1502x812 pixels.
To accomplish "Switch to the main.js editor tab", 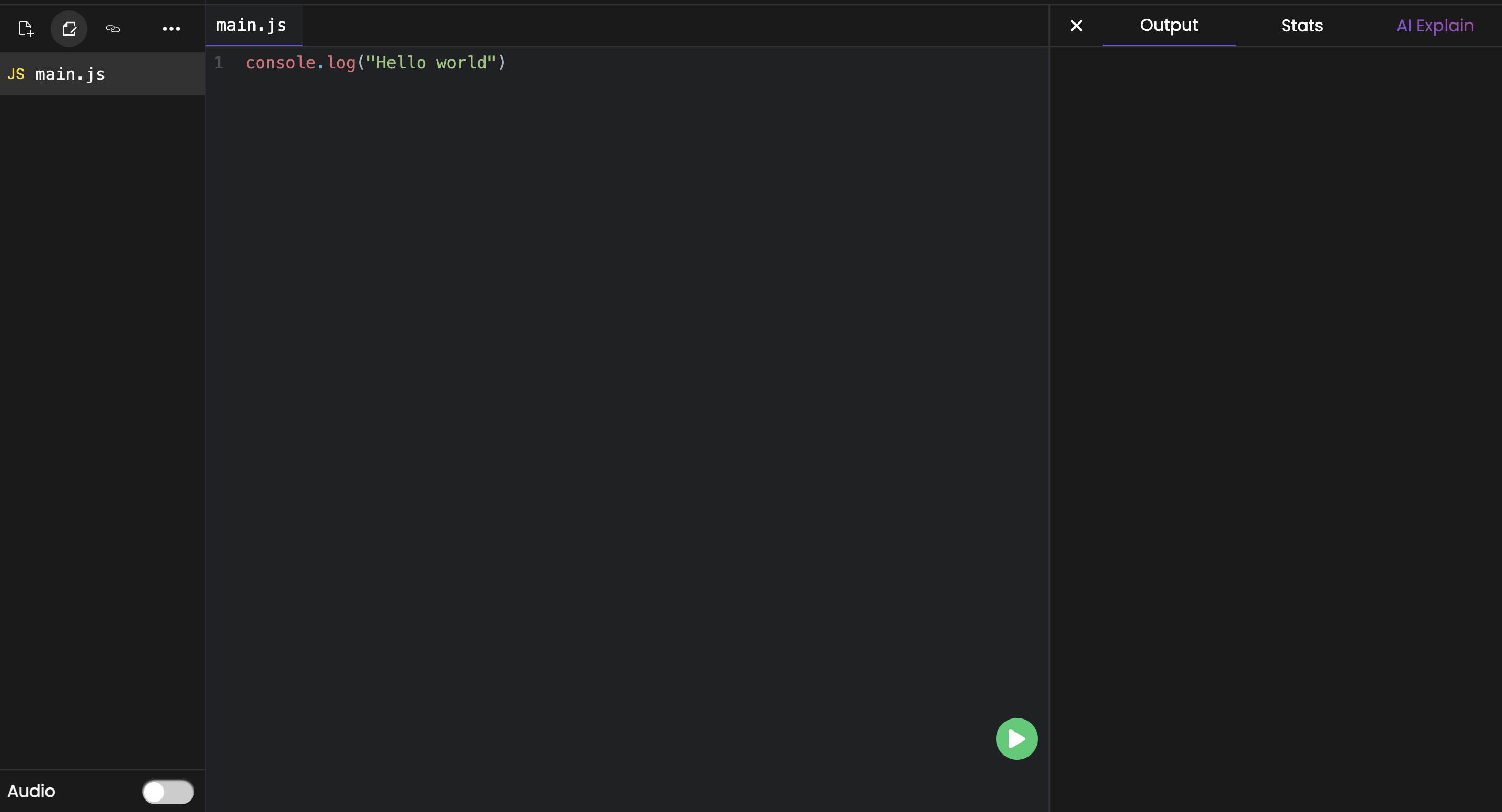I will (x=251, y=26).
